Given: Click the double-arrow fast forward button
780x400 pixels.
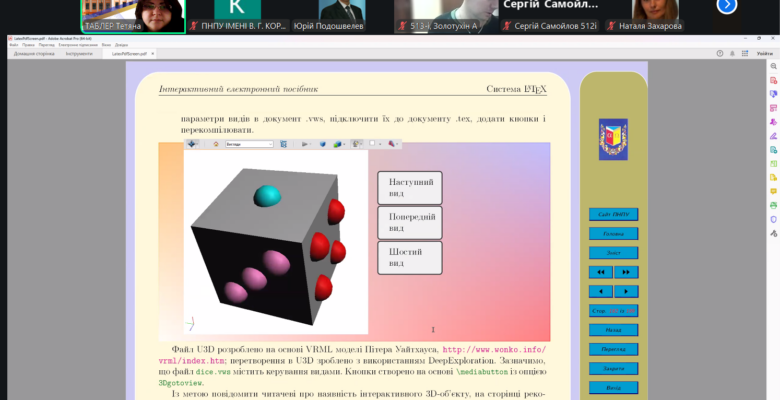Looking at the screenshot, I should tap(626, 271).
